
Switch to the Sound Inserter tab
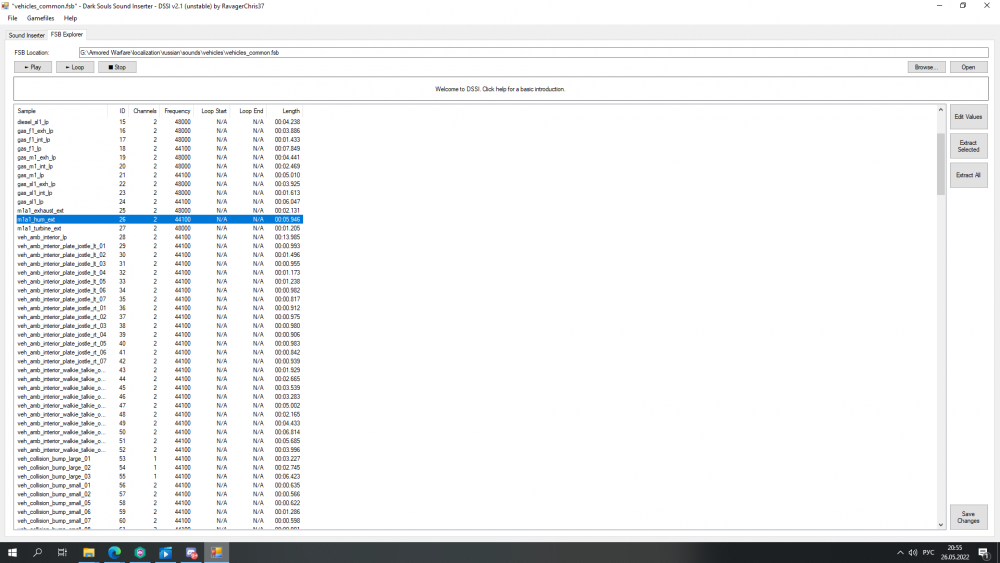pos(27,35)
